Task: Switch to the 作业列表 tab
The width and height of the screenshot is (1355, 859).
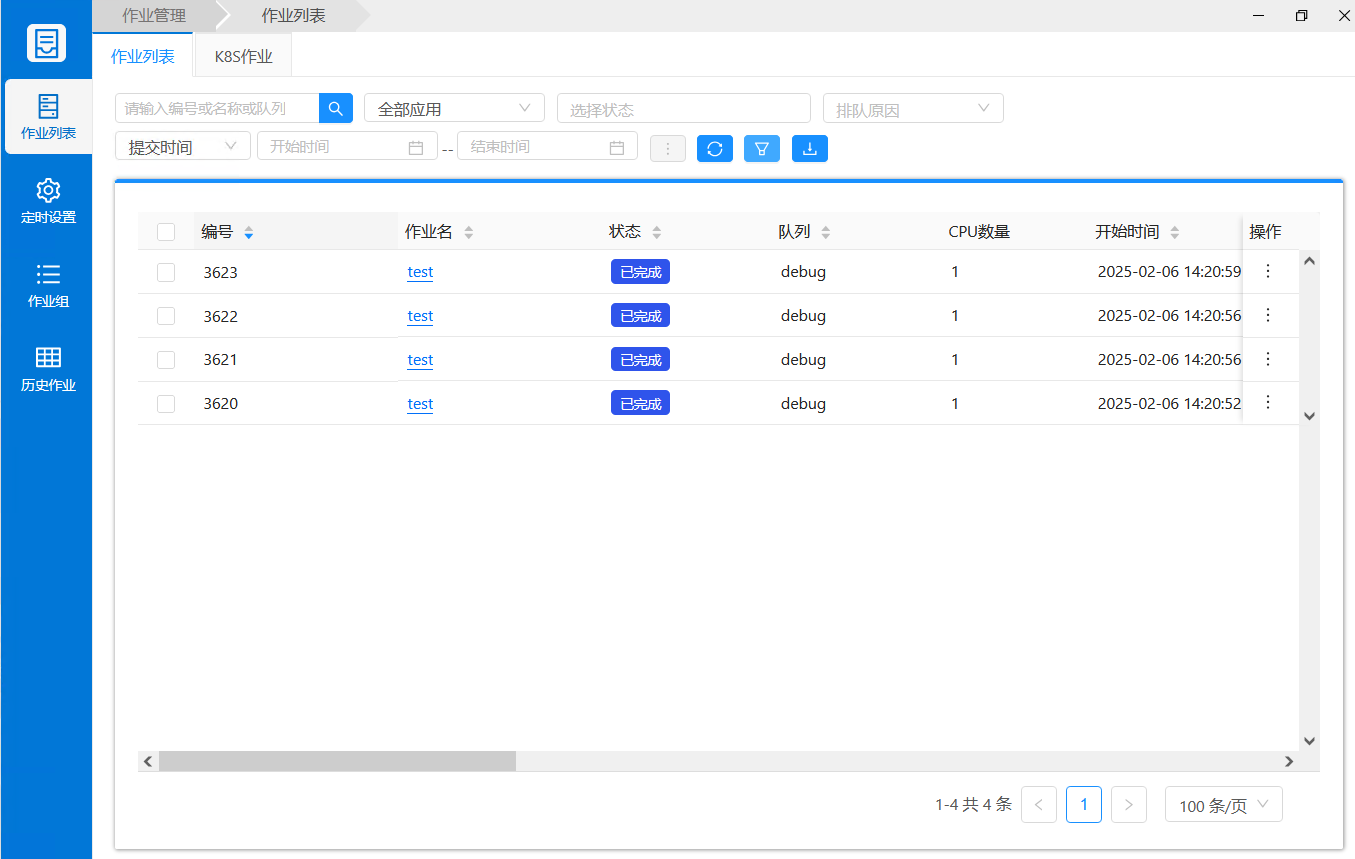Action: pyautogui.click(x=143, y=56)
